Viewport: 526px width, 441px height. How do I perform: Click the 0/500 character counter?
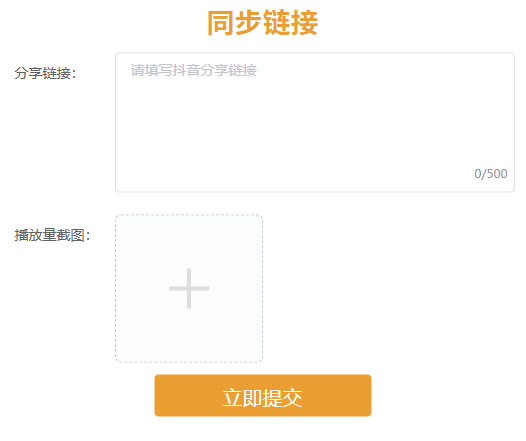(490, 173)
